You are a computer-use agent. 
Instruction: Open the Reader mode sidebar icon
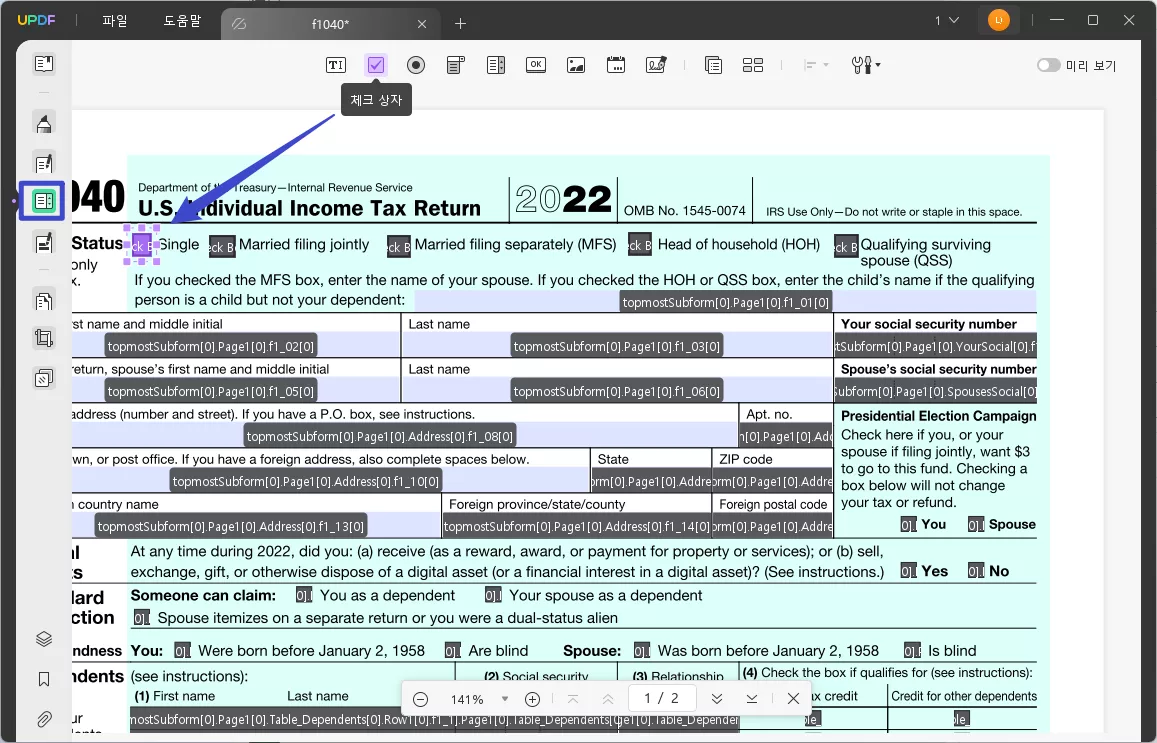pyautogui.click(x=44, y=63)
